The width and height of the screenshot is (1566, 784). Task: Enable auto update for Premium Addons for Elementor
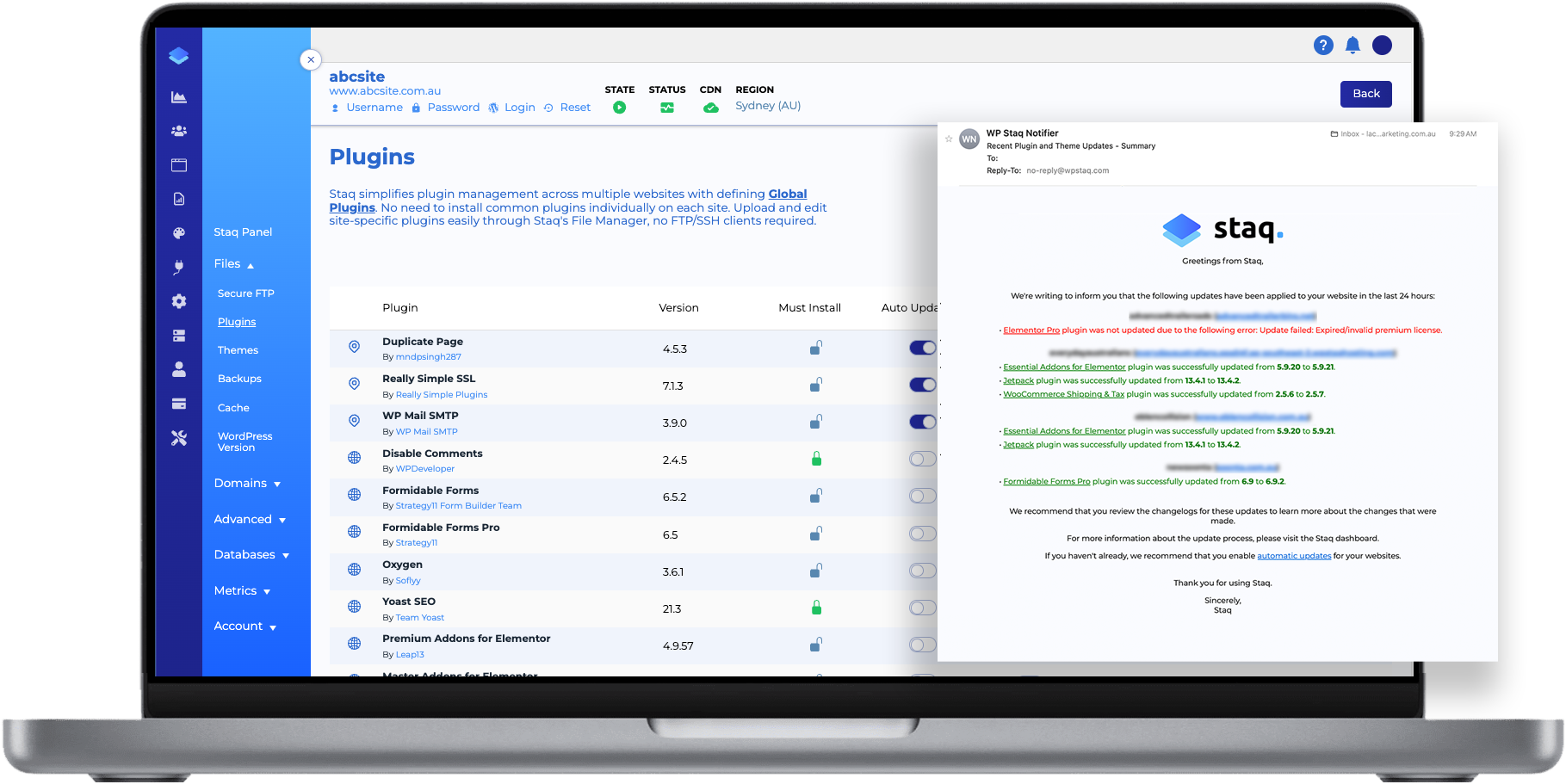click(923, 645)
